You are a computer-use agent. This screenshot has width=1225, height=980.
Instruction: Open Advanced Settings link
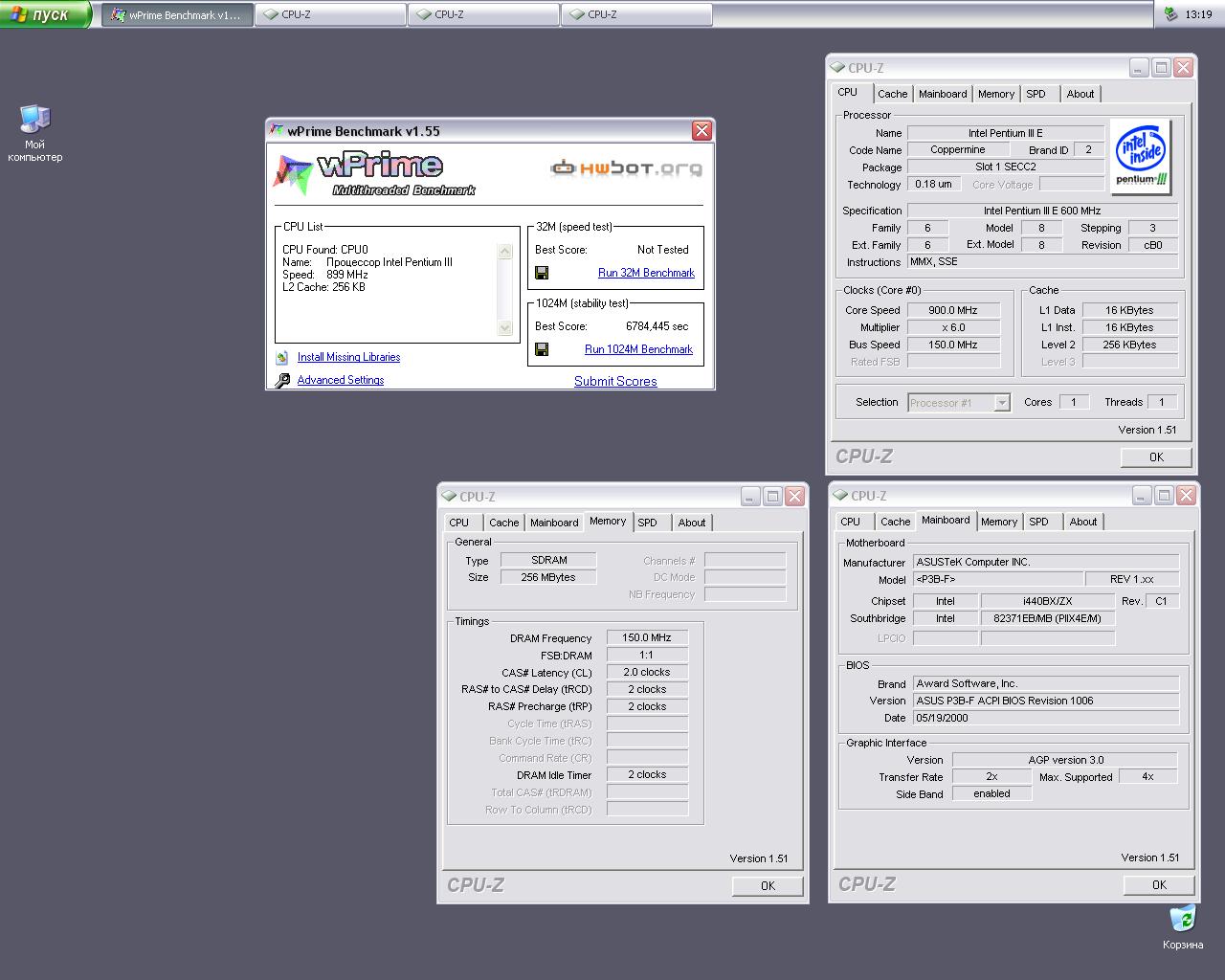tap(340, 380)
